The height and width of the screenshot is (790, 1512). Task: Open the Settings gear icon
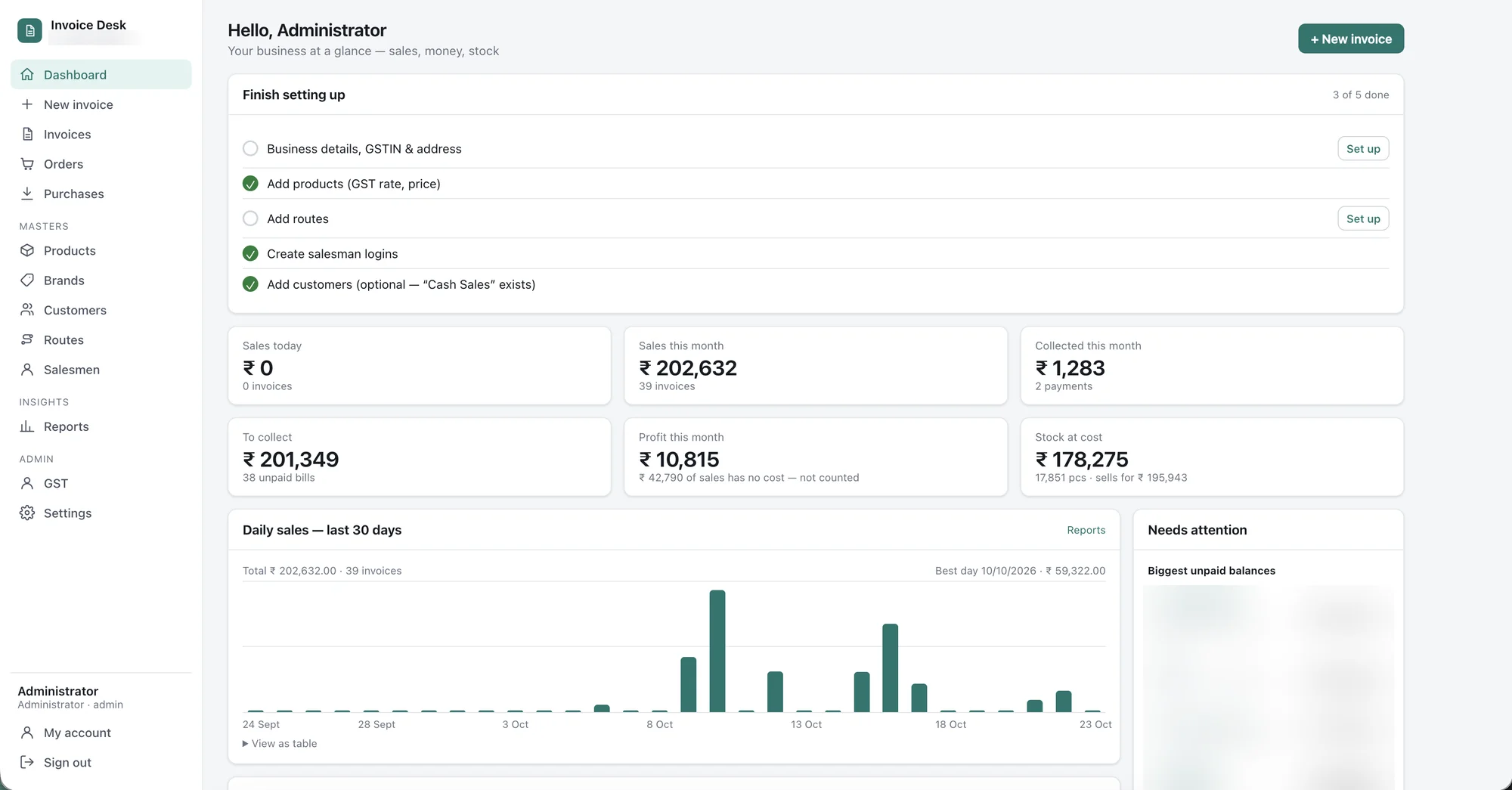tap(27, 513)
